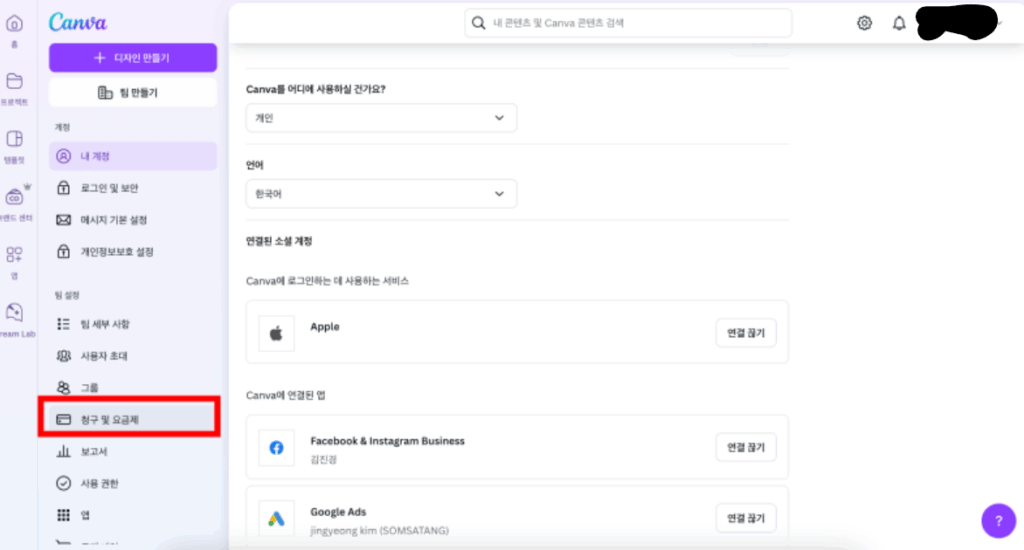Click the search field for Canva content

coord(628,23)
